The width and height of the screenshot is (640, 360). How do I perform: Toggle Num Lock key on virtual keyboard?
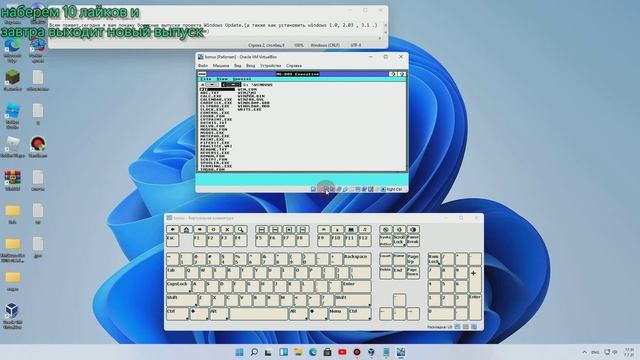point(434,259)
